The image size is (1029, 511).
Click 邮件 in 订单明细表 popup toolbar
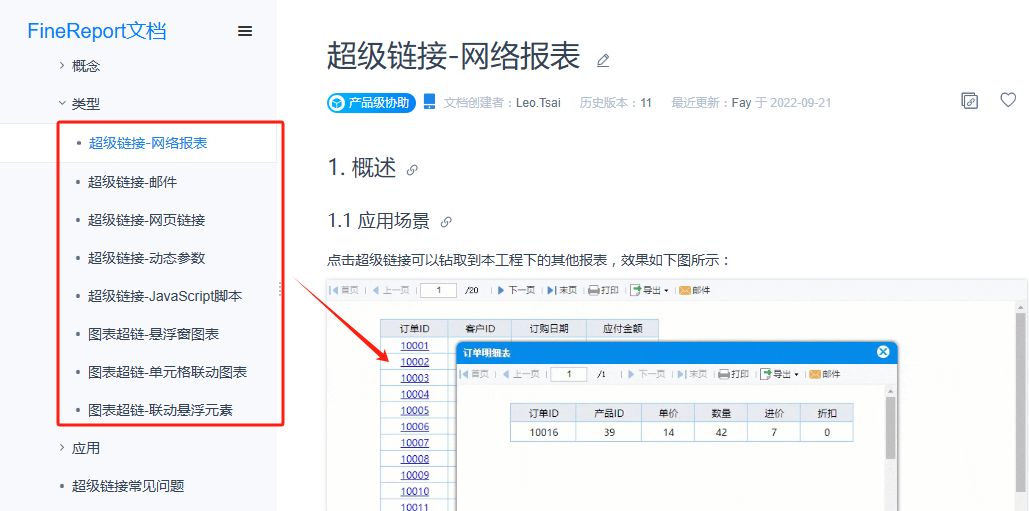[824, 374]
